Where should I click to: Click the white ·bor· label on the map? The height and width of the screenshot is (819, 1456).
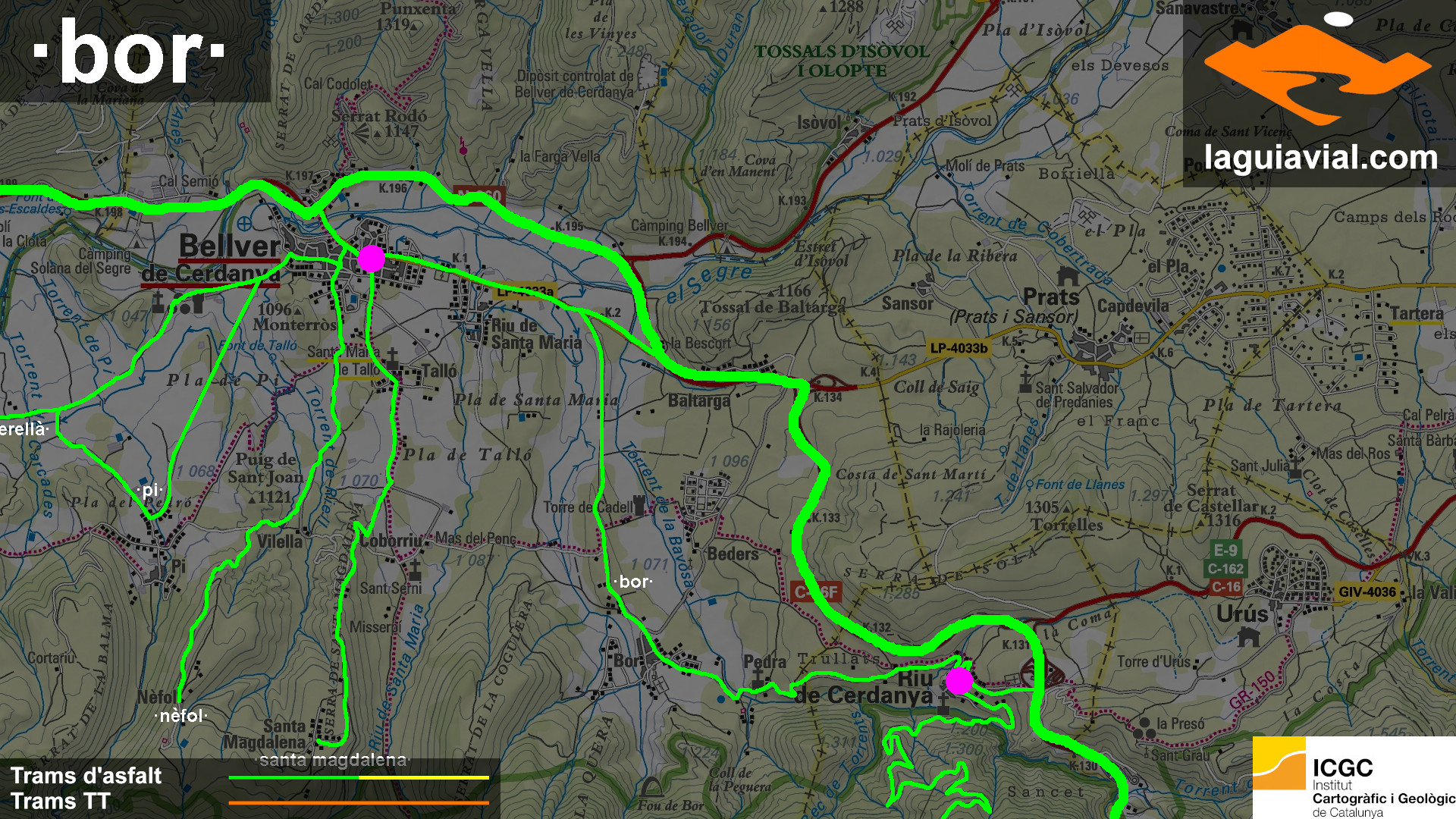point(634,582)
